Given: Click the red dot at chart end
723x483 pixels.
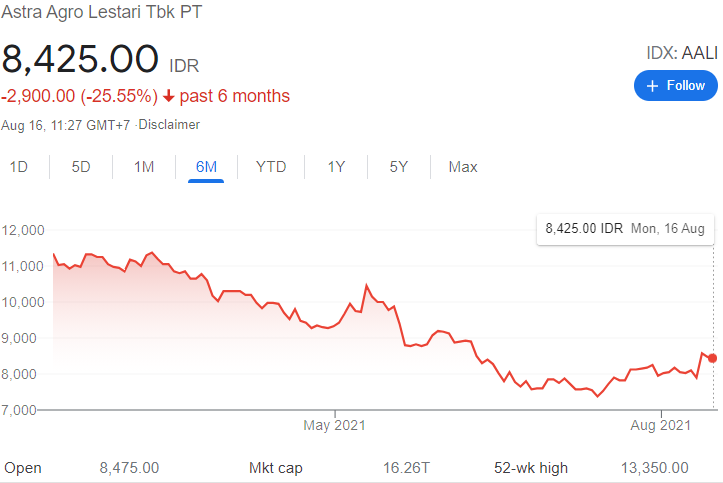Looking at the screenshot, I should [712, 358].
